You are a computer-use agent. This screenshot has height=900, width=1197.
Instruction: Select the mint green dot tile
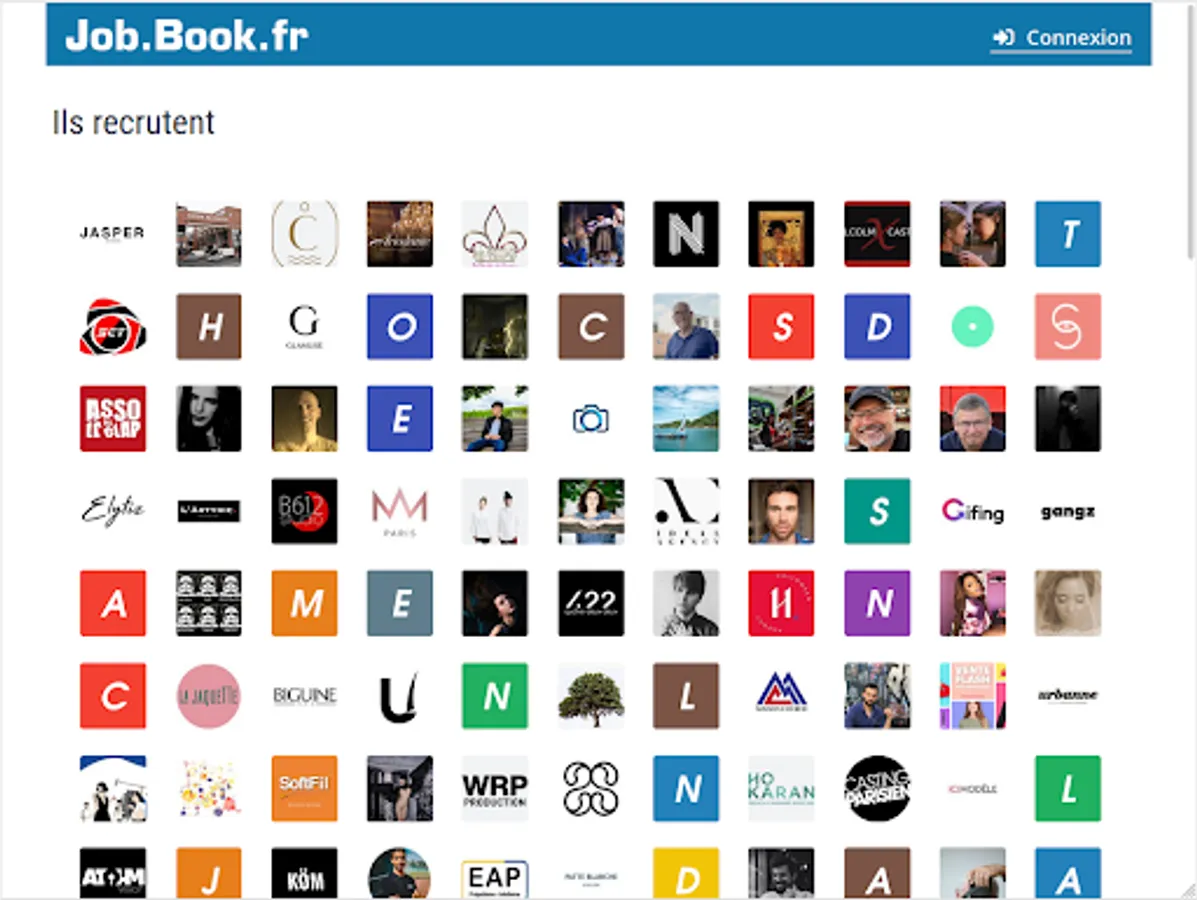coord(972,327)
